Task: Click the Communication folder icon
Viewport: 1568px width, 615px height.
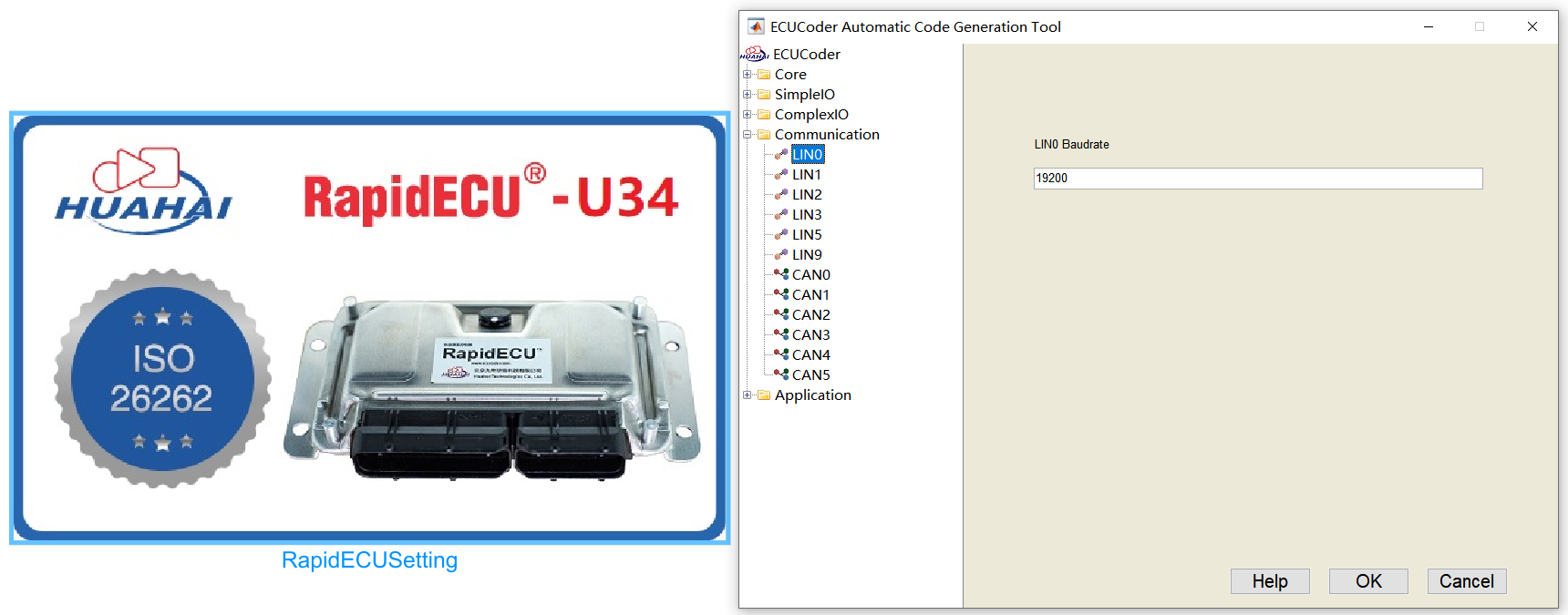Action: [764, 135]
